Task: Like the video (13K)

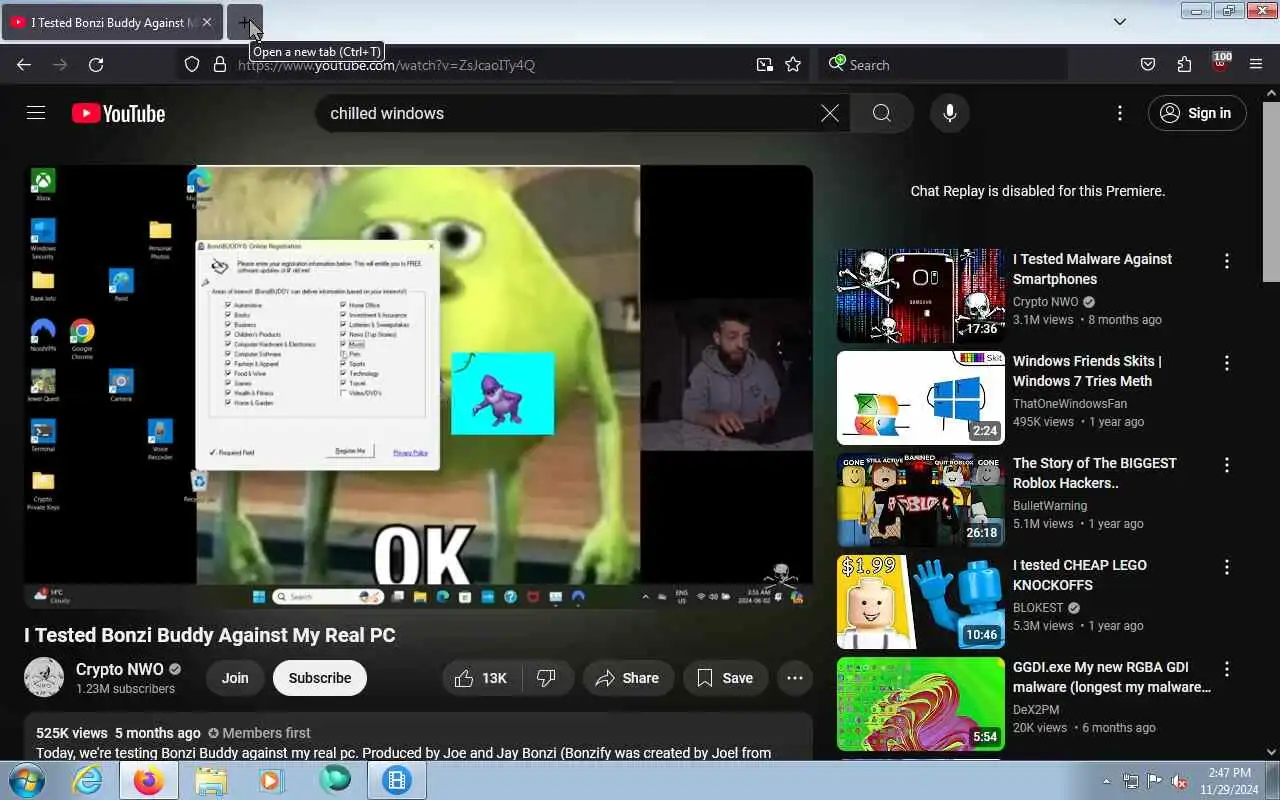Action: [481, 678]
